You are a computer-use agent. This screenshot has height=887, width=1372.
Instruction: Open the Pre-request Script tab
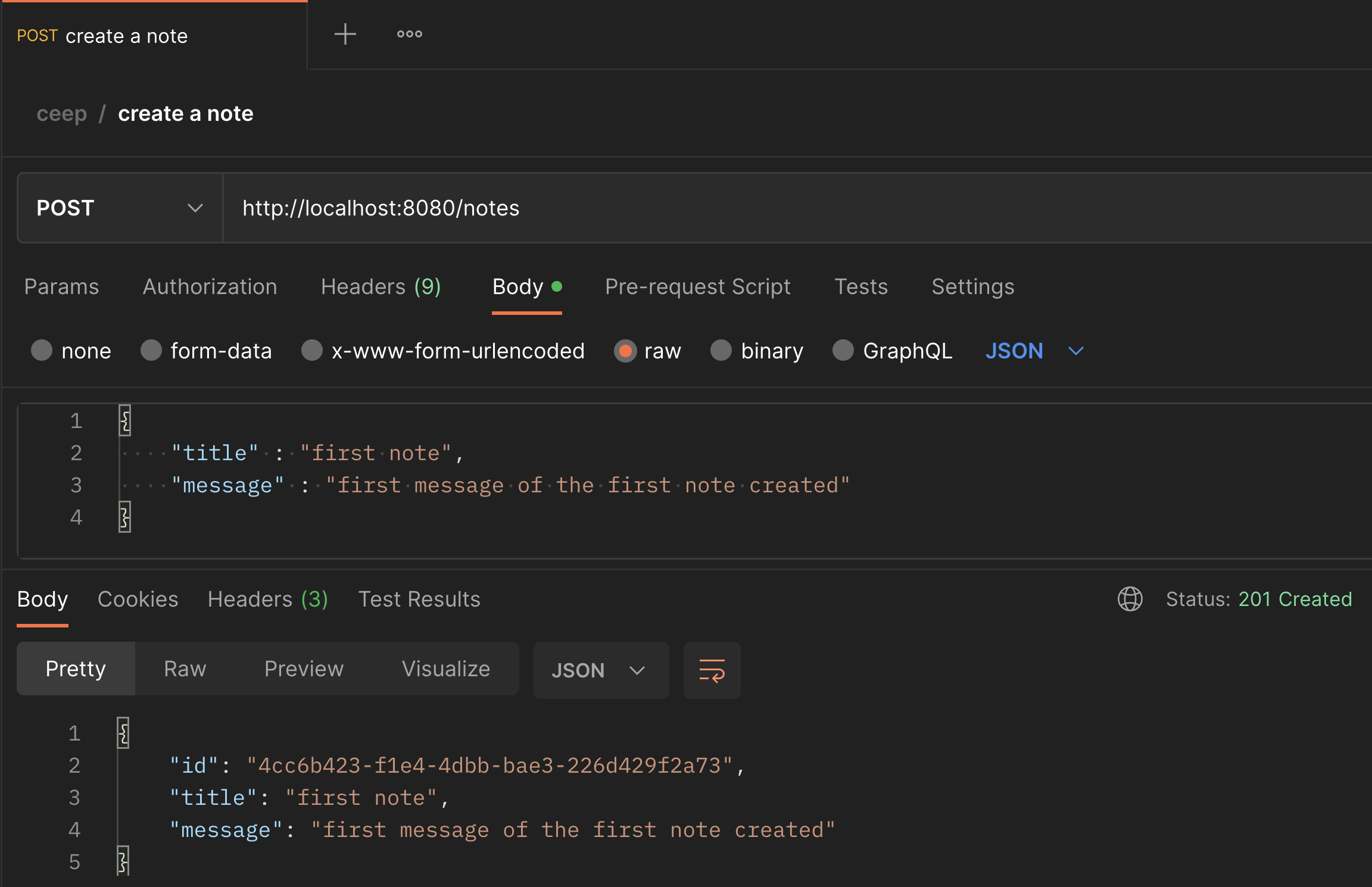[x=698, y=286]
